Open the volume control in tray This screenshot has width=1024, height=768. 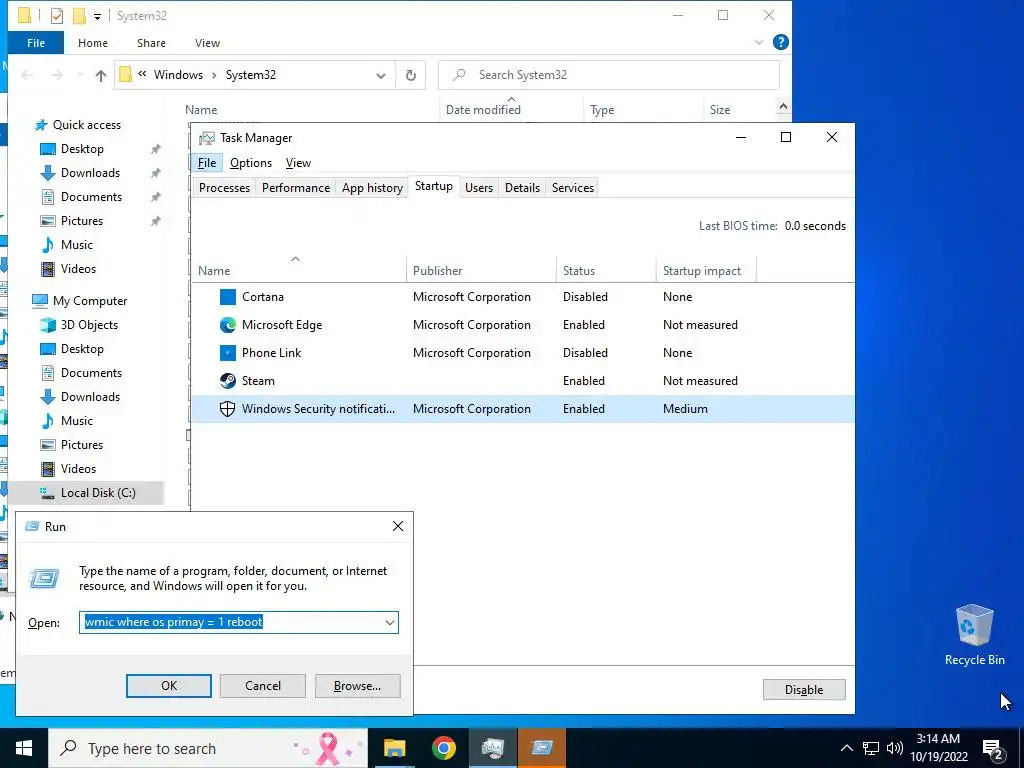[x=895, y=748]
